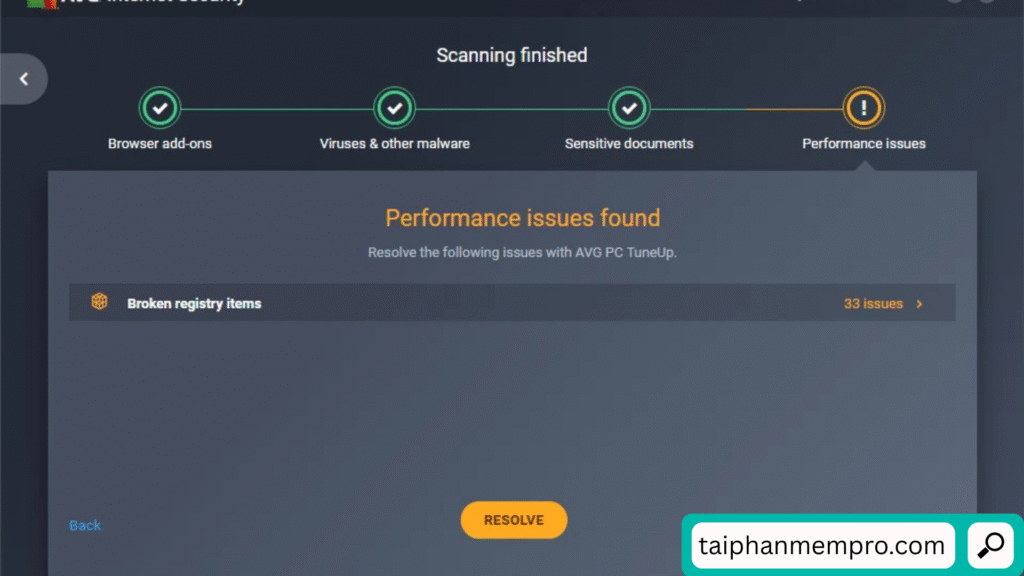This screenshot has height=576, width=1024.
Task: Switch to Viruses & other malware label
Action: pyautogui.click(x=394, y=144)
